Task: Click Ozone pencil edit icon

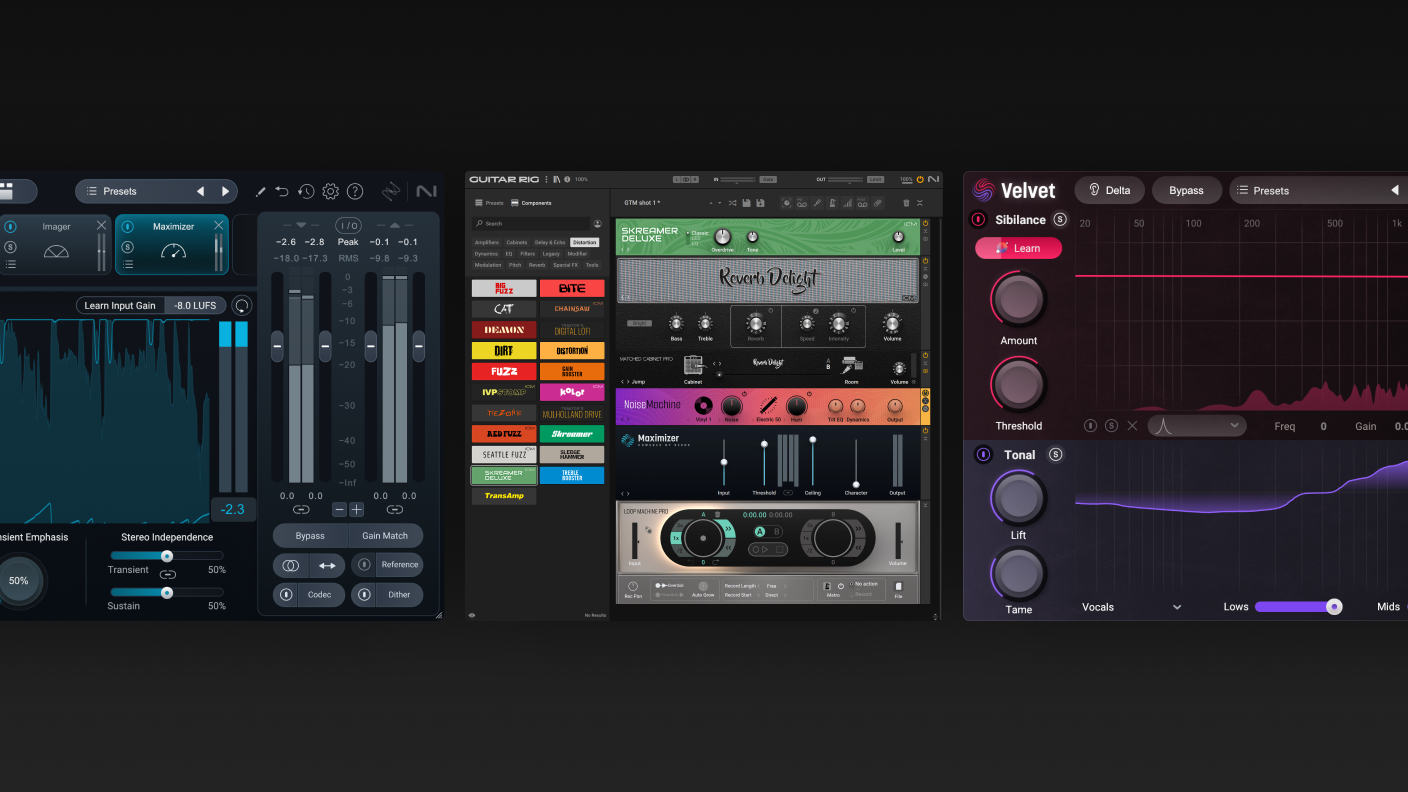Action: point(260,191)
